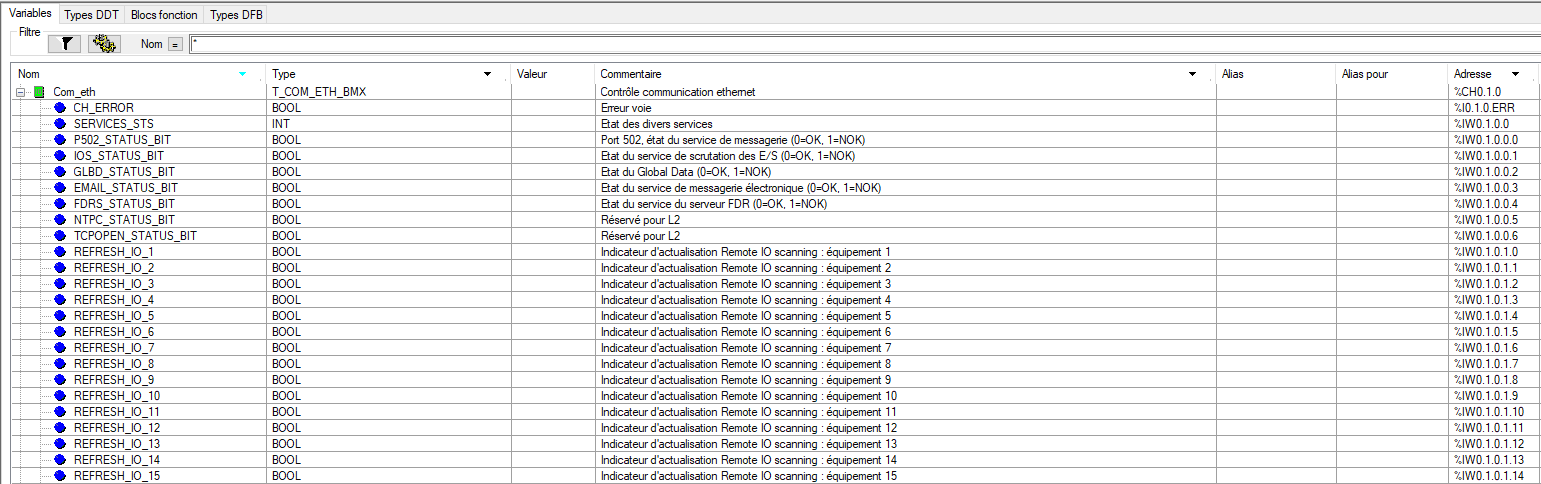Image resolution: width=1541 pixels, height=484 pixels.
Task: Click the blue icon beside TCPOPEN_STATUS_BIT
Action: pyautogui.click(x=60, y=236)
